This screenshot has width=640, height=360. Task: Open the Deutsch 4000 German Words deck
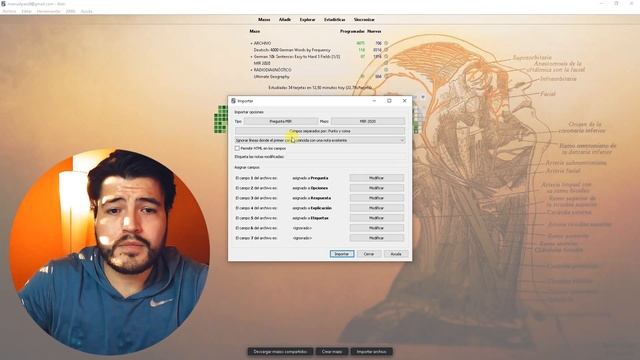click(x=292, y=50)
